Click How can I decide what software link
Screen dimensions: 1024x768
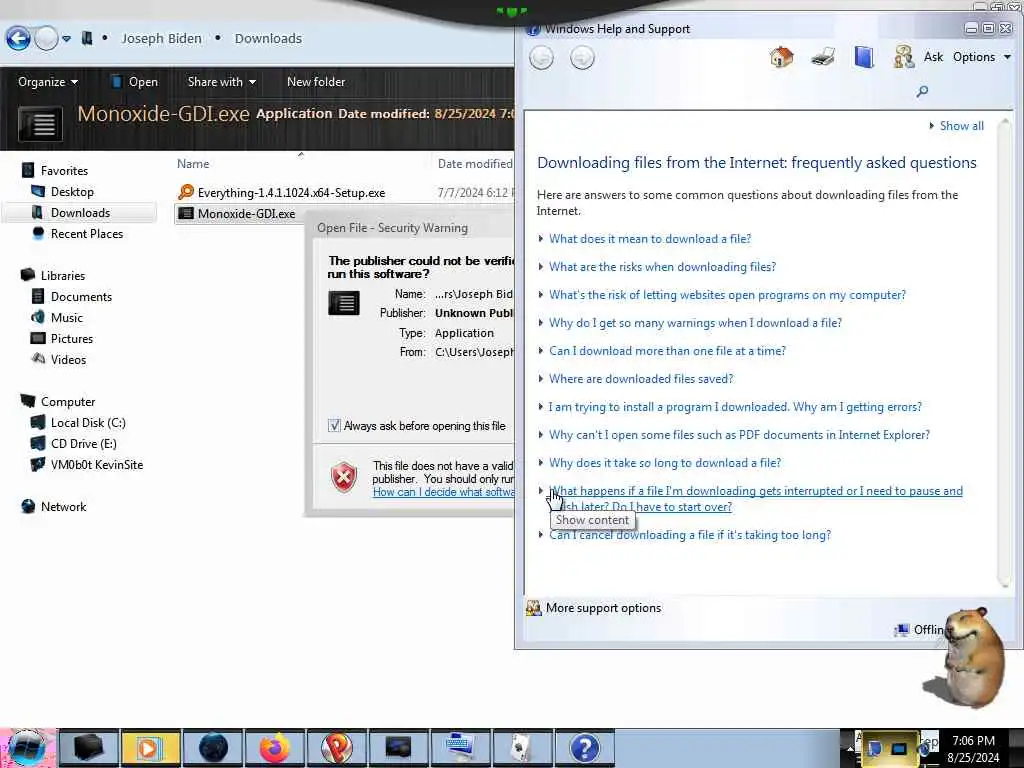pyautogui.click(x=443, y=492)
